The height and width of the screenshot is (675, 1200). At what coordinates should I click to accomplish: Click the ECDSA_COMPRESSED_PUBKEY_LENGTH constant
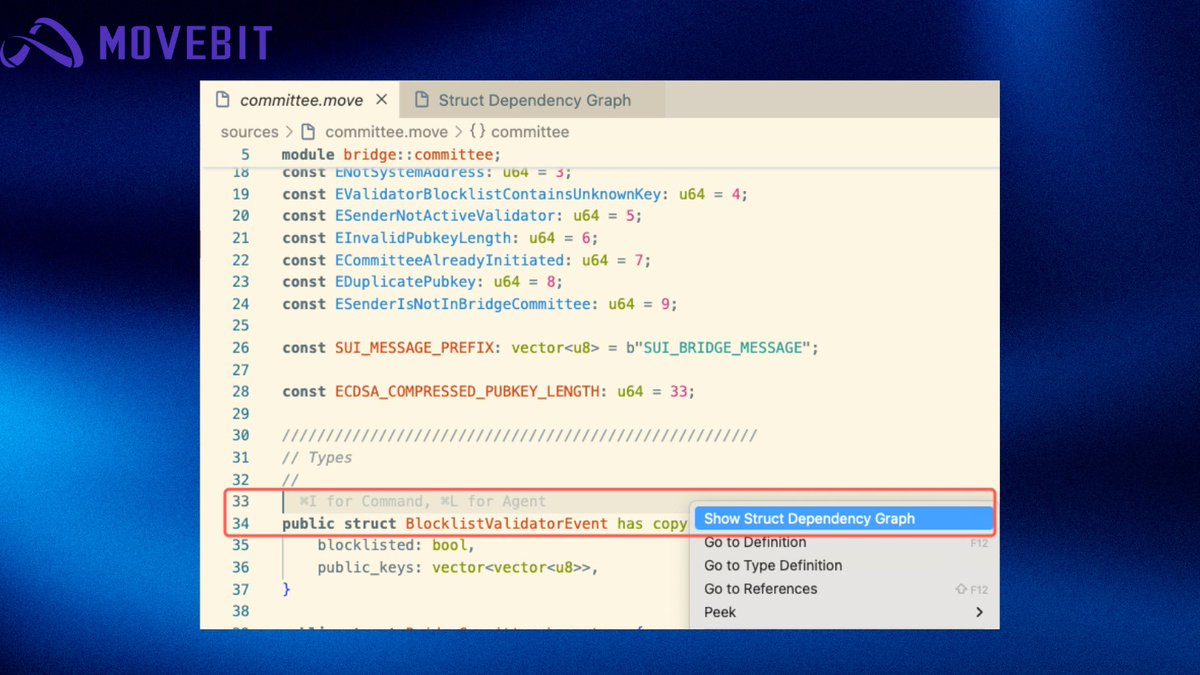coord(466,392)
